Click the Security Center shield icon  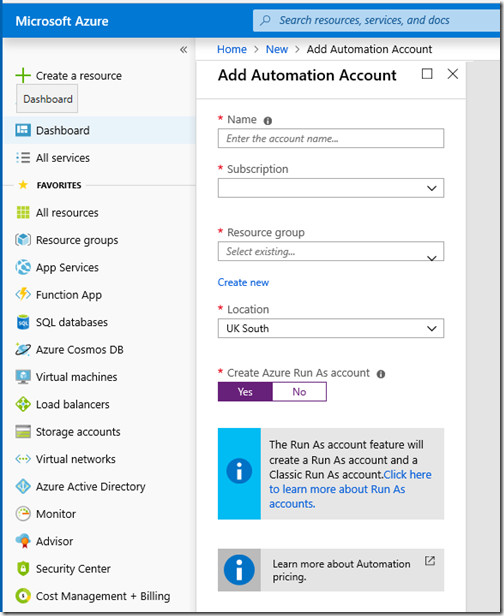tap(23, 568)
